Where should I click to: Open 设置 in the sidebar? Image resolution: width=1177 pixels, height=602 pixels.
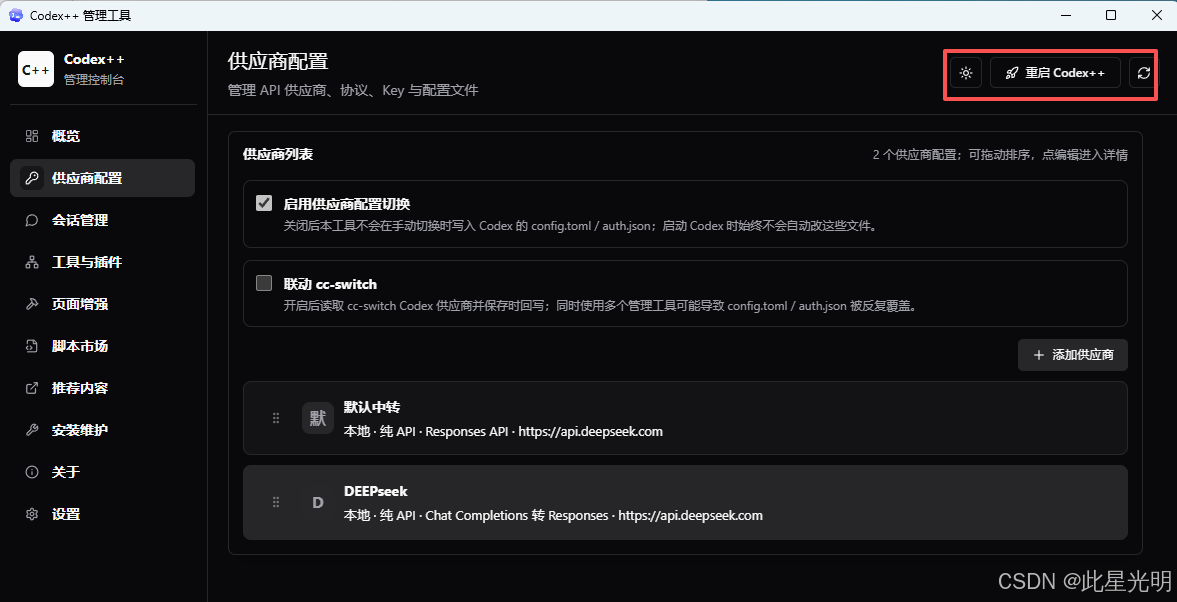click(102, 514)
